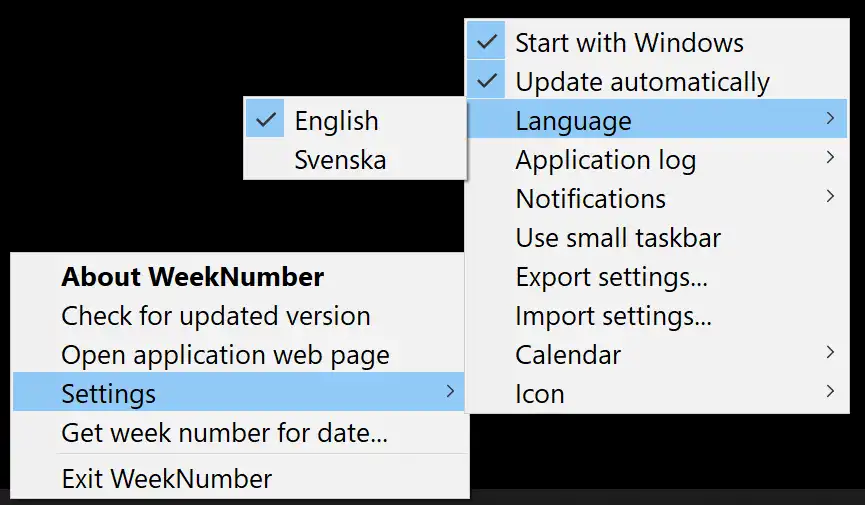Screen dimensions: 865x505
Task: Switch language to Svenska
Action: [x=340, y=160]
